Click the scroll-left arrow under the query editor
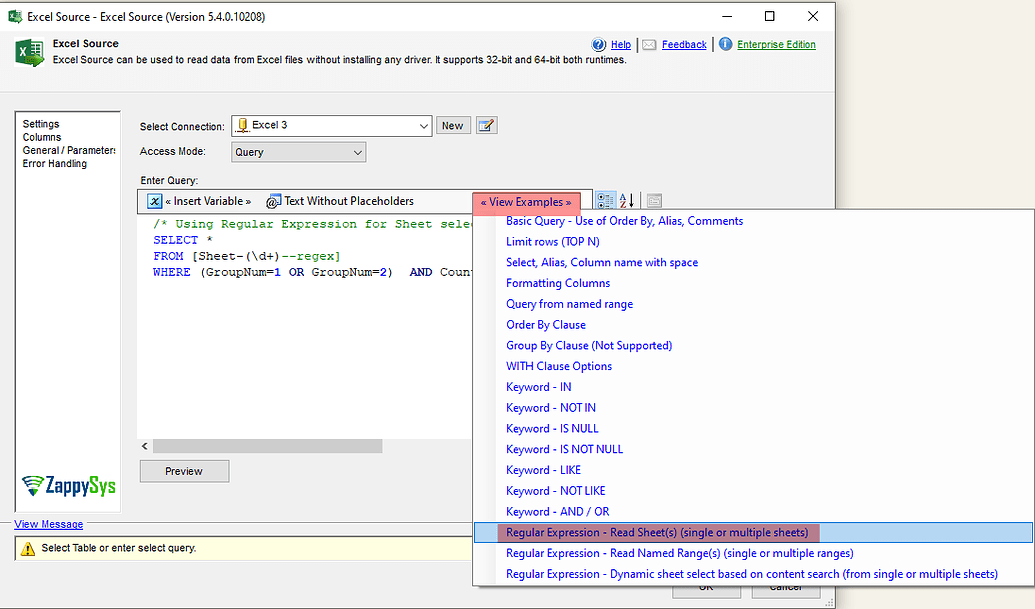Viewport: 1035px width, 609px height. pos(145,447)
